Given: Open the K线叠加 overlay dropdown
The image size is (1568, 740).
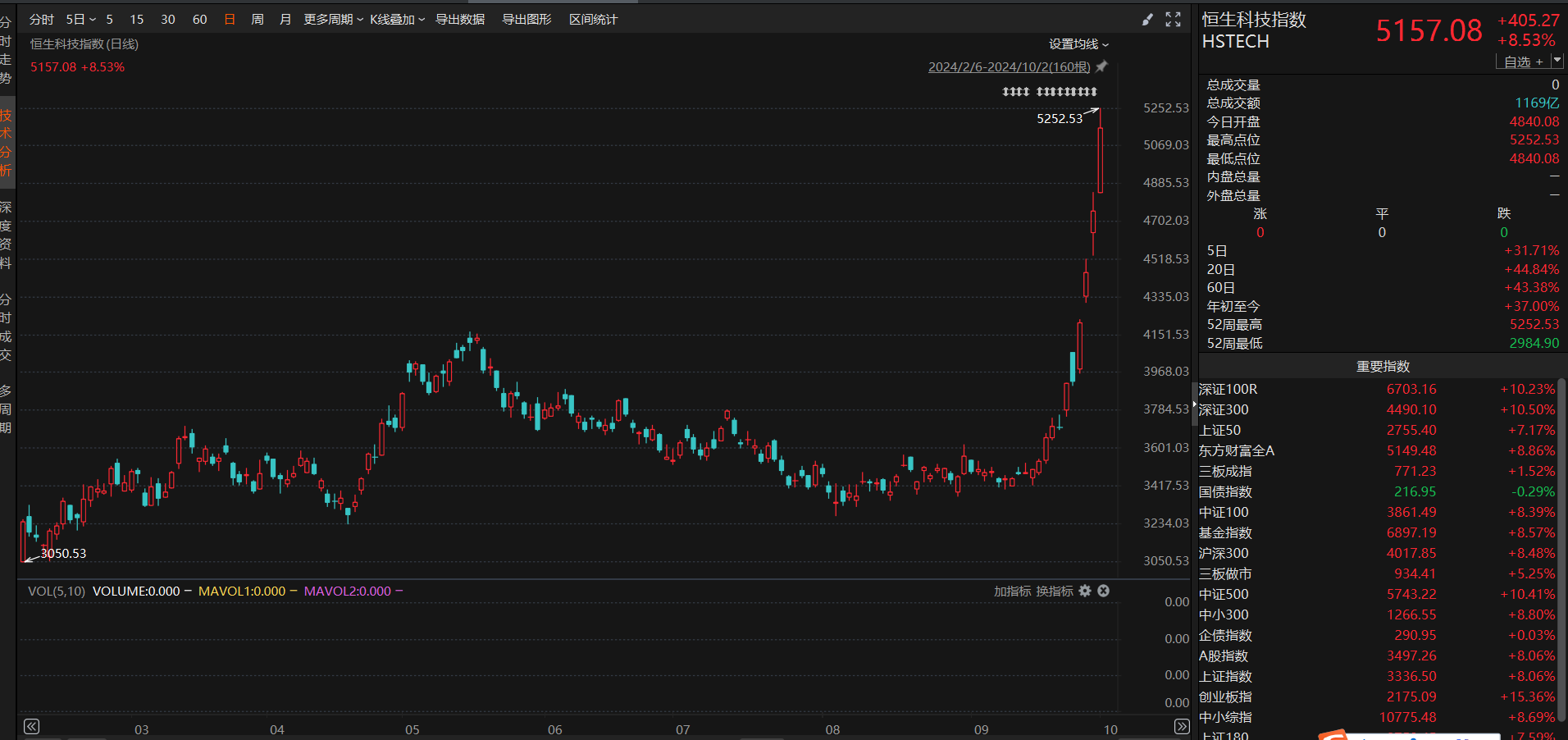Looking at the screenshot, I should 397,19.
